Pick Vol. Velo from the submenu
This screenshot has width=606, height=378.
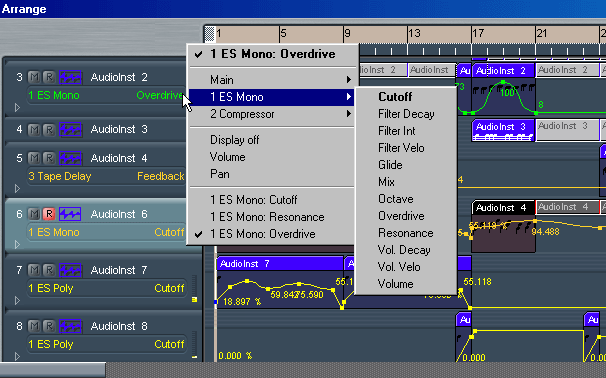[405, 267]
